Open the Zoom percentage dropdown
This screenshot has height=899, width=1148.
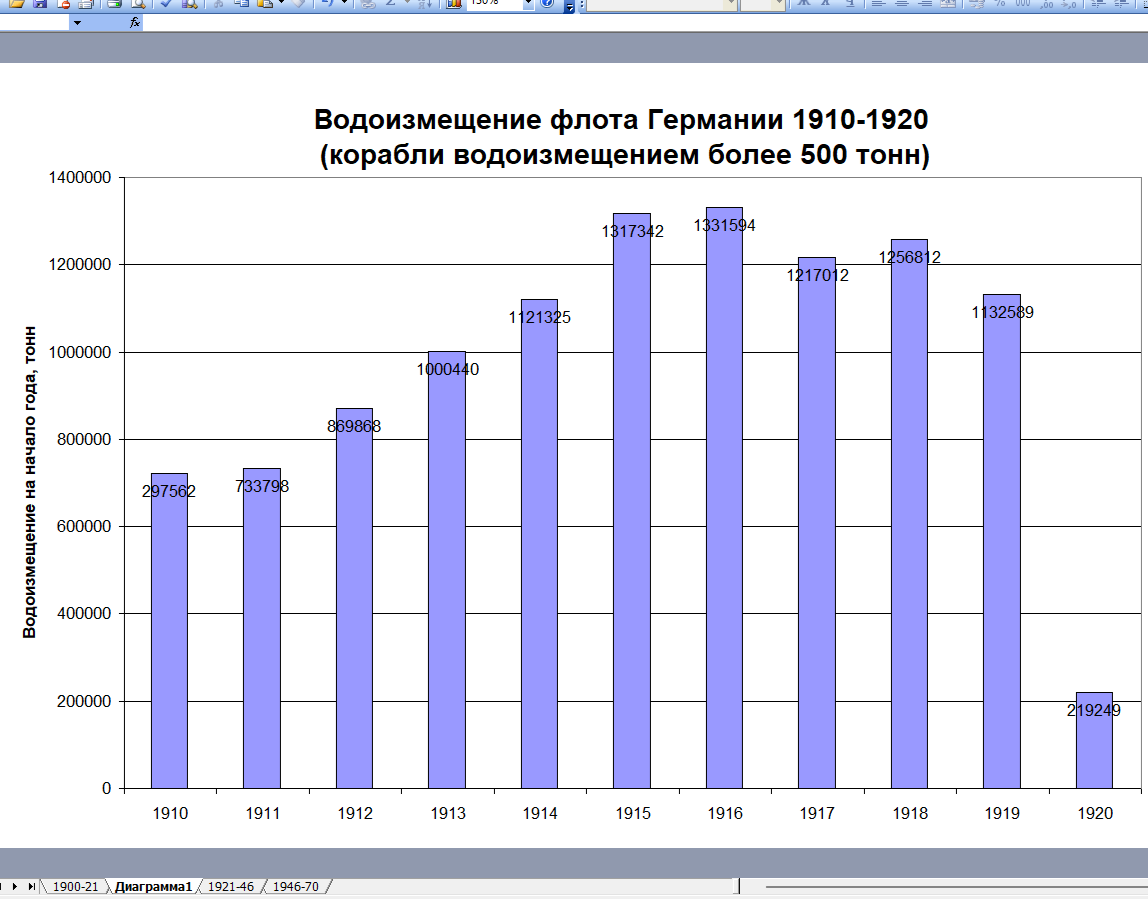coord(529,4)
